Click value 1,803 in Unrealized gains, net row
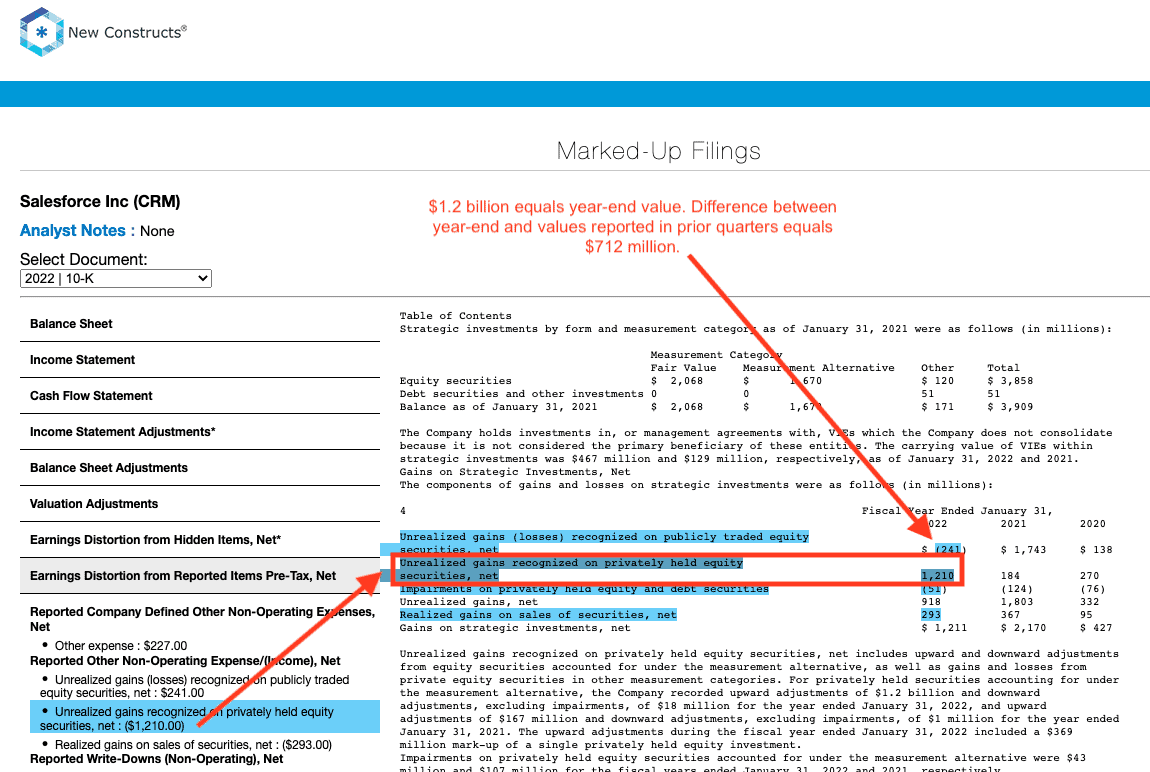This screenshot has width=1150, height=772. coord(1017,602)
